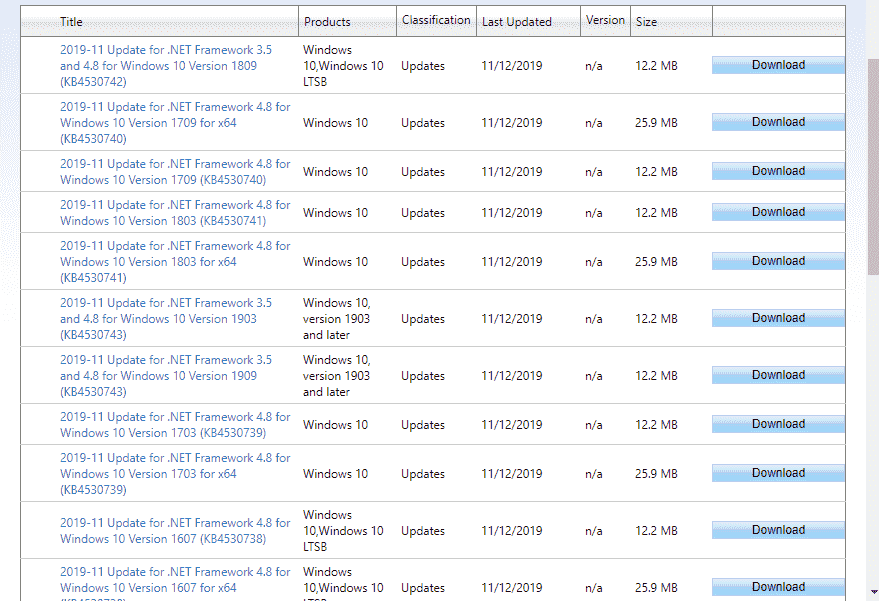Open the Version 1709 for x64 update link
879x601 pixels.
(x=175, y=122)
